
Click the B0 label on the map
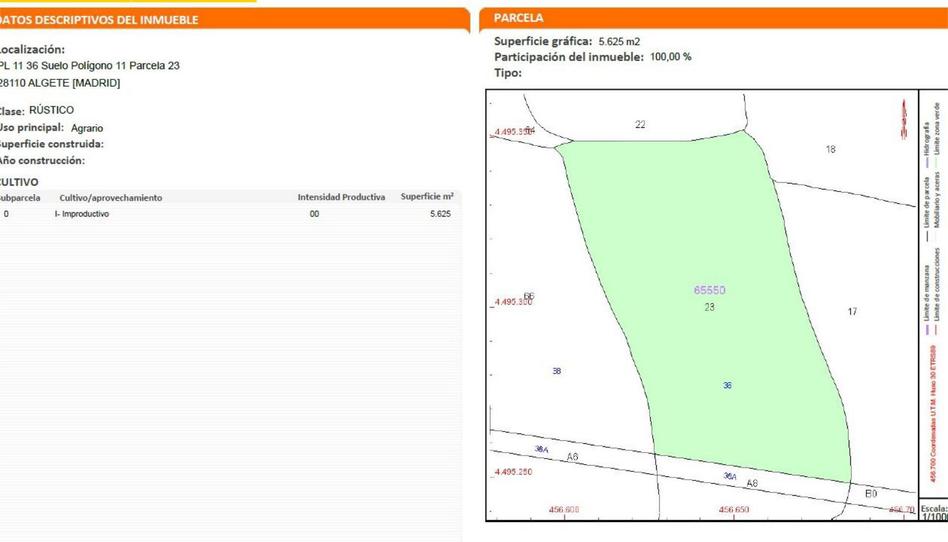(x=871, y=494)
